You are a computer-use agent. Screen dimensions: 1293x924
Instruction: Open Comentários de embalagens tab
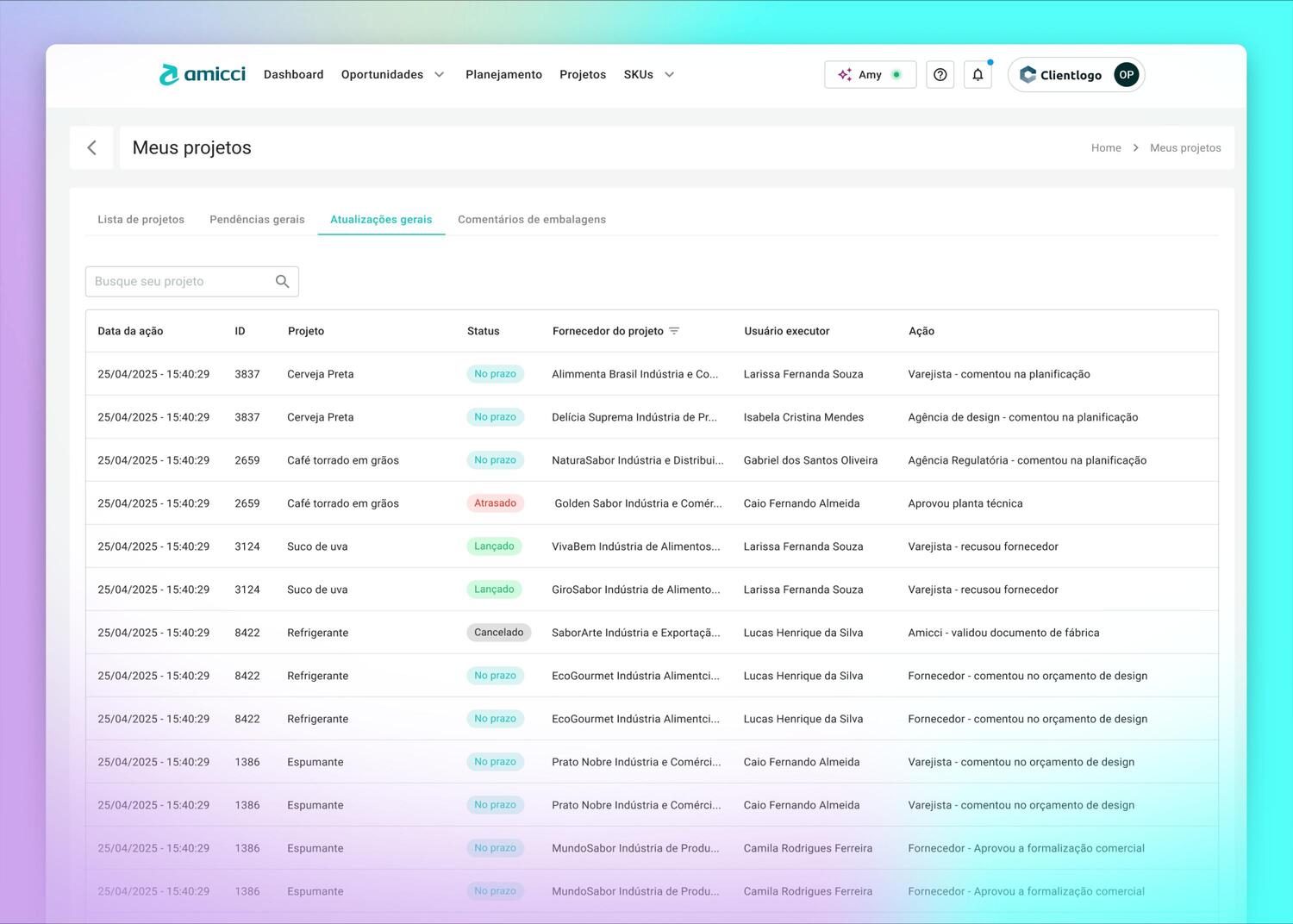(531, 220)
